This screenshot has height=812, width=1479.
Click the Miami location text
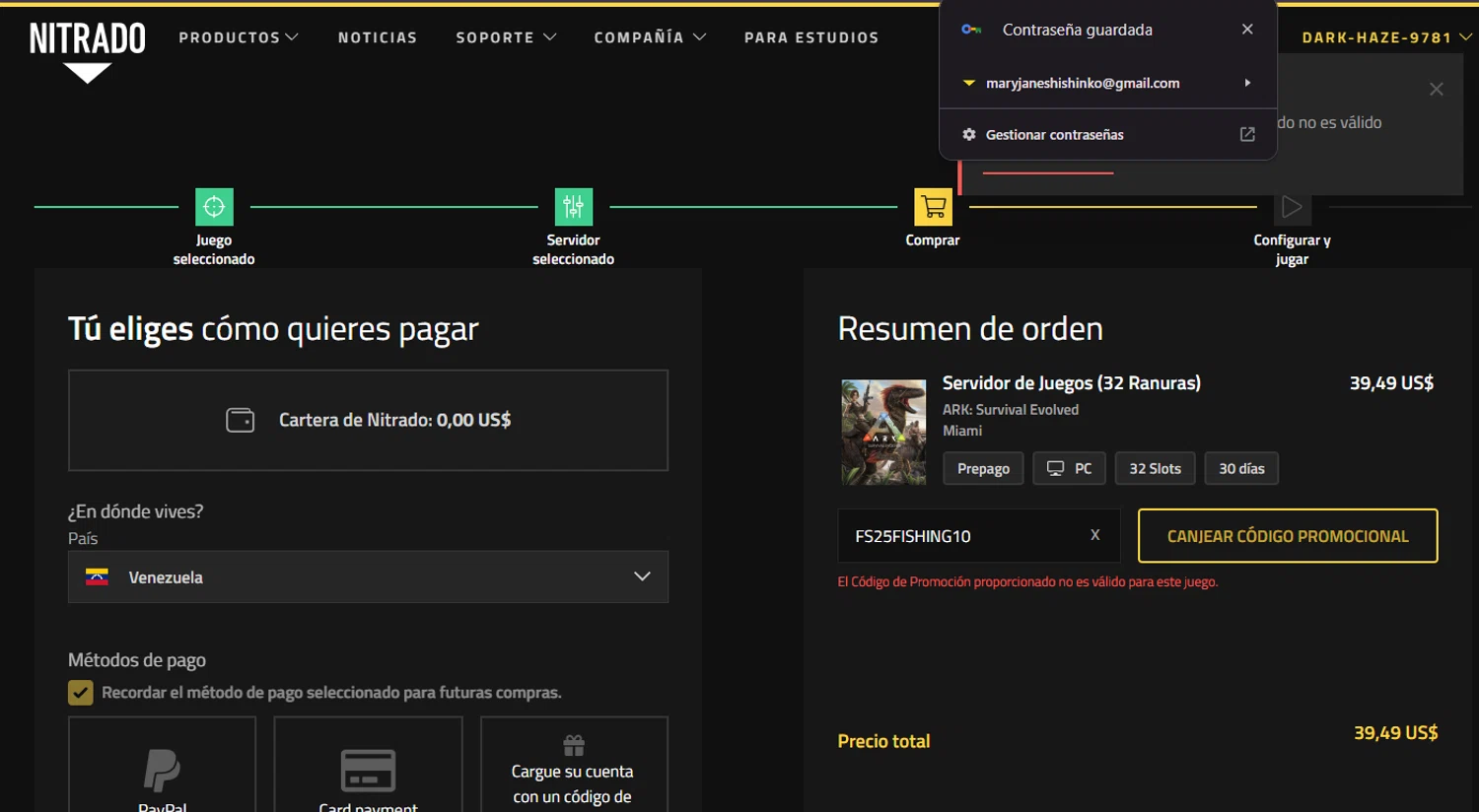tap(962, 431)
